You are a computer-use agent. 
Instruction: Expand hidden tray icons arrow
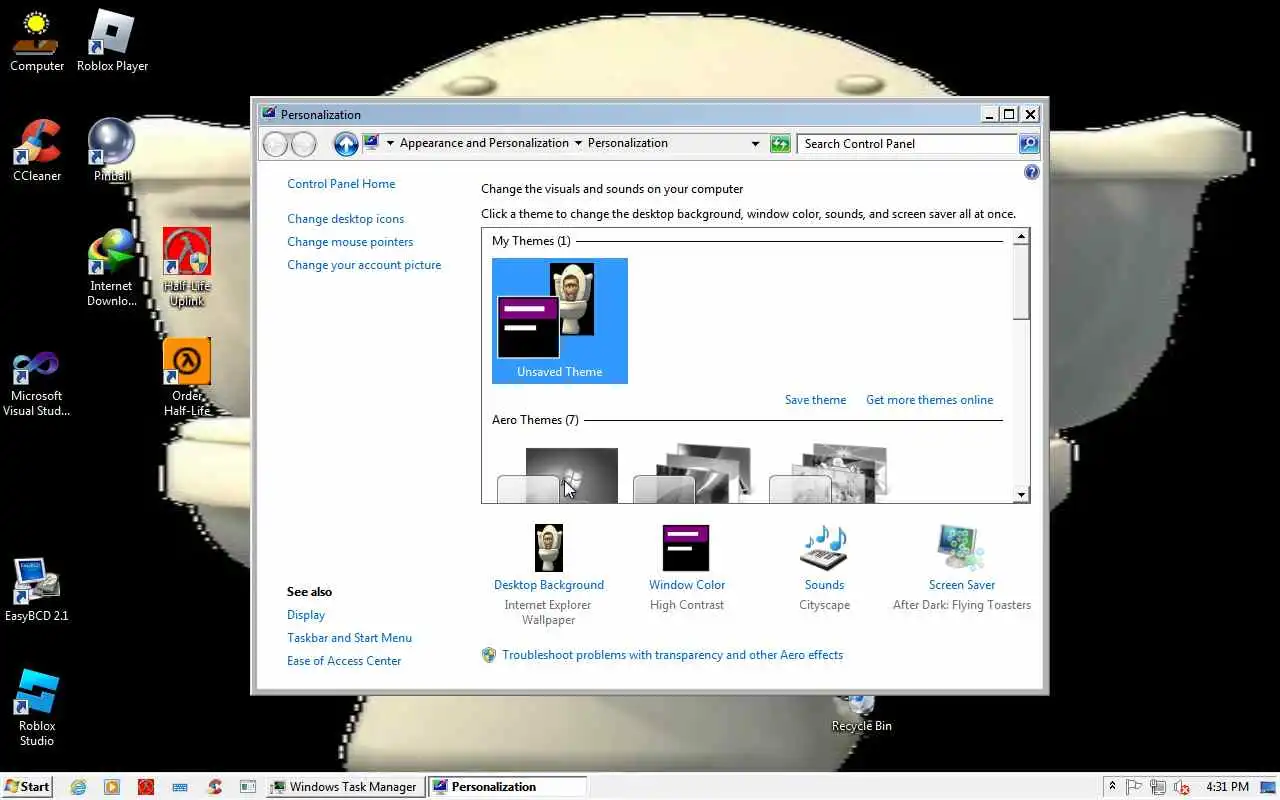[x=1112, y=787]
